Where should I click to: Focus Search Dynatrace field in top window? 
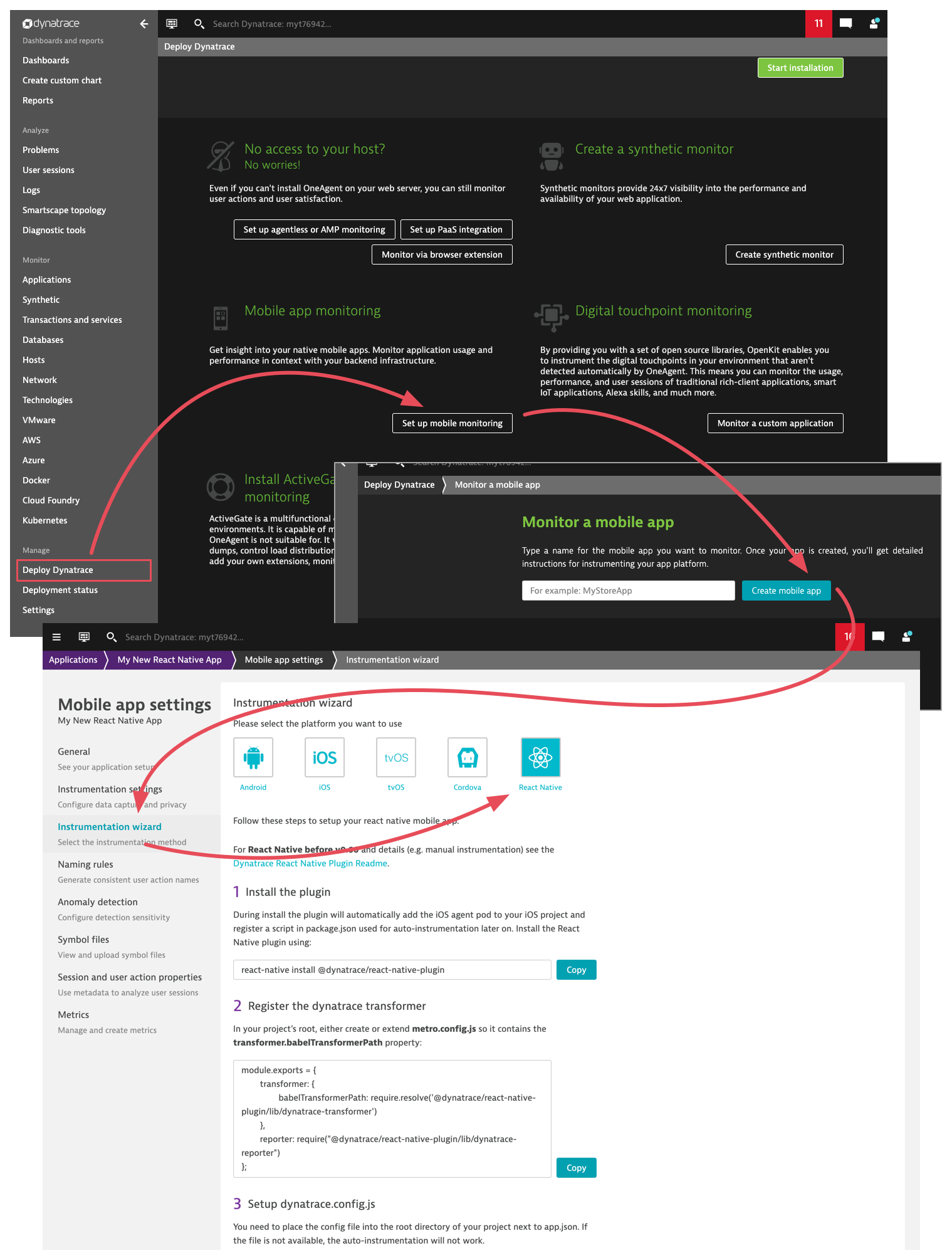272,24
